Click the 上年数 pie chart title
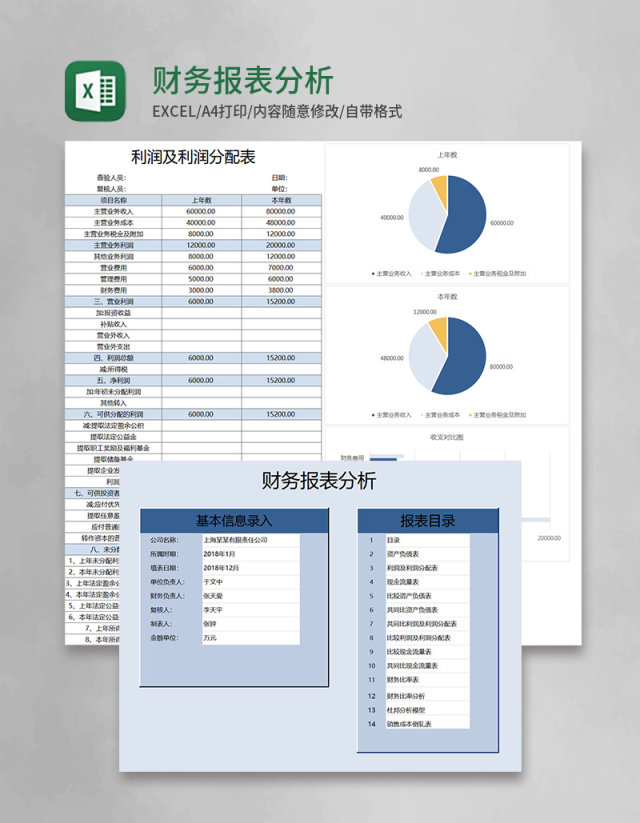This screenshot has height=823, width=640. click(x=447, y=155)
